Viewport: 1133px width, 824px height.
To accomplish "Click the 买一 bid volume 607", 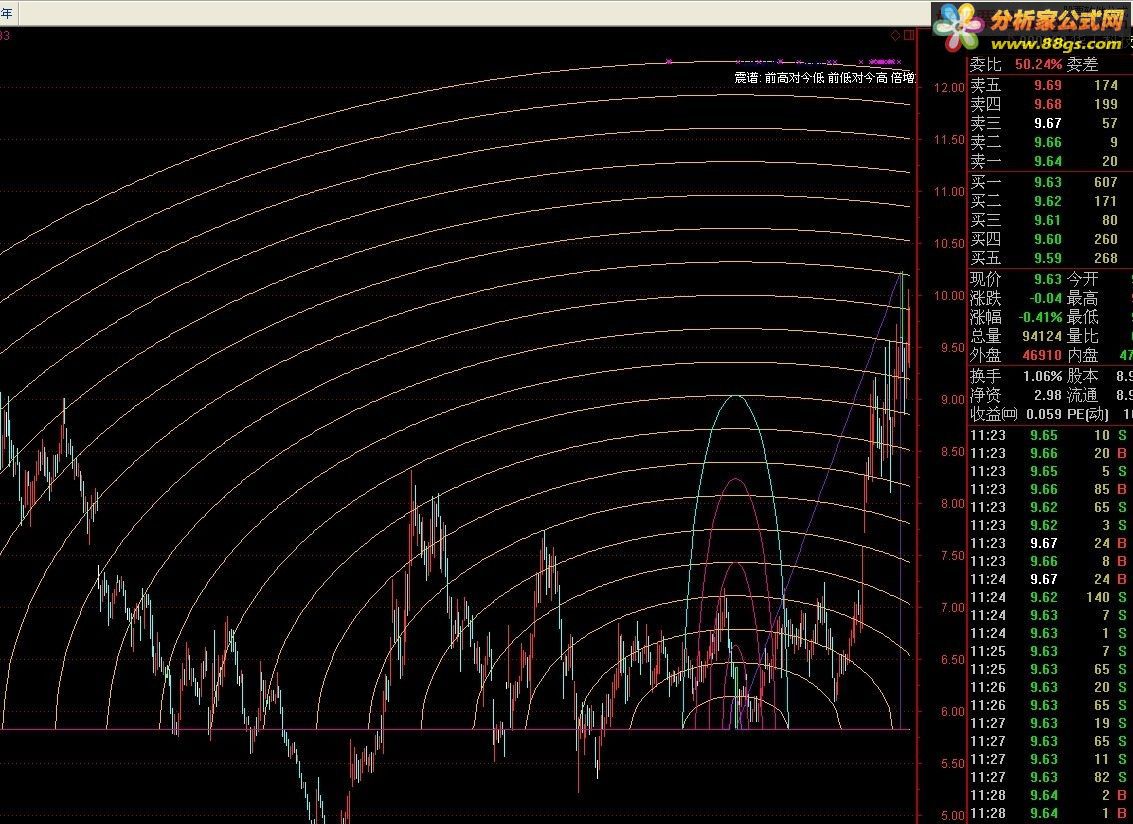I will pos(1106,182).
